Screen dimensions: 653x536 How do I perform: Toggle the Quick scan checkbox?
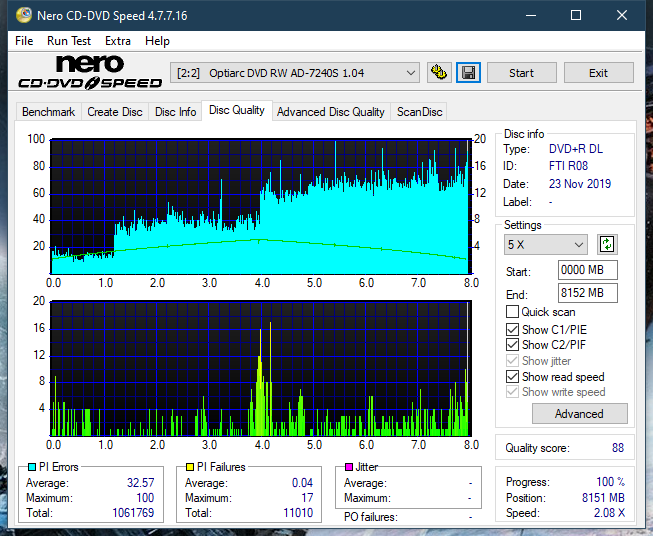512,312
